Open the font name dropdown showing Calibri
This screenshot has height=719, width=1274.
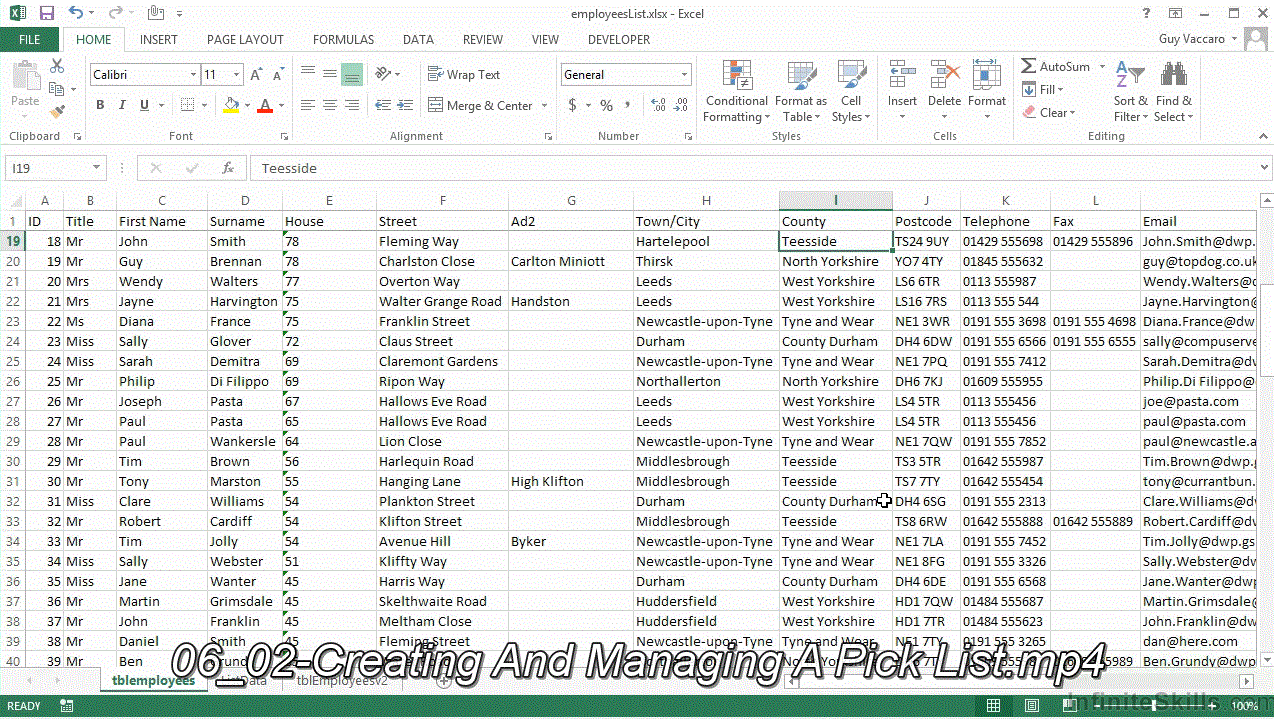click(x=193, y=75)
